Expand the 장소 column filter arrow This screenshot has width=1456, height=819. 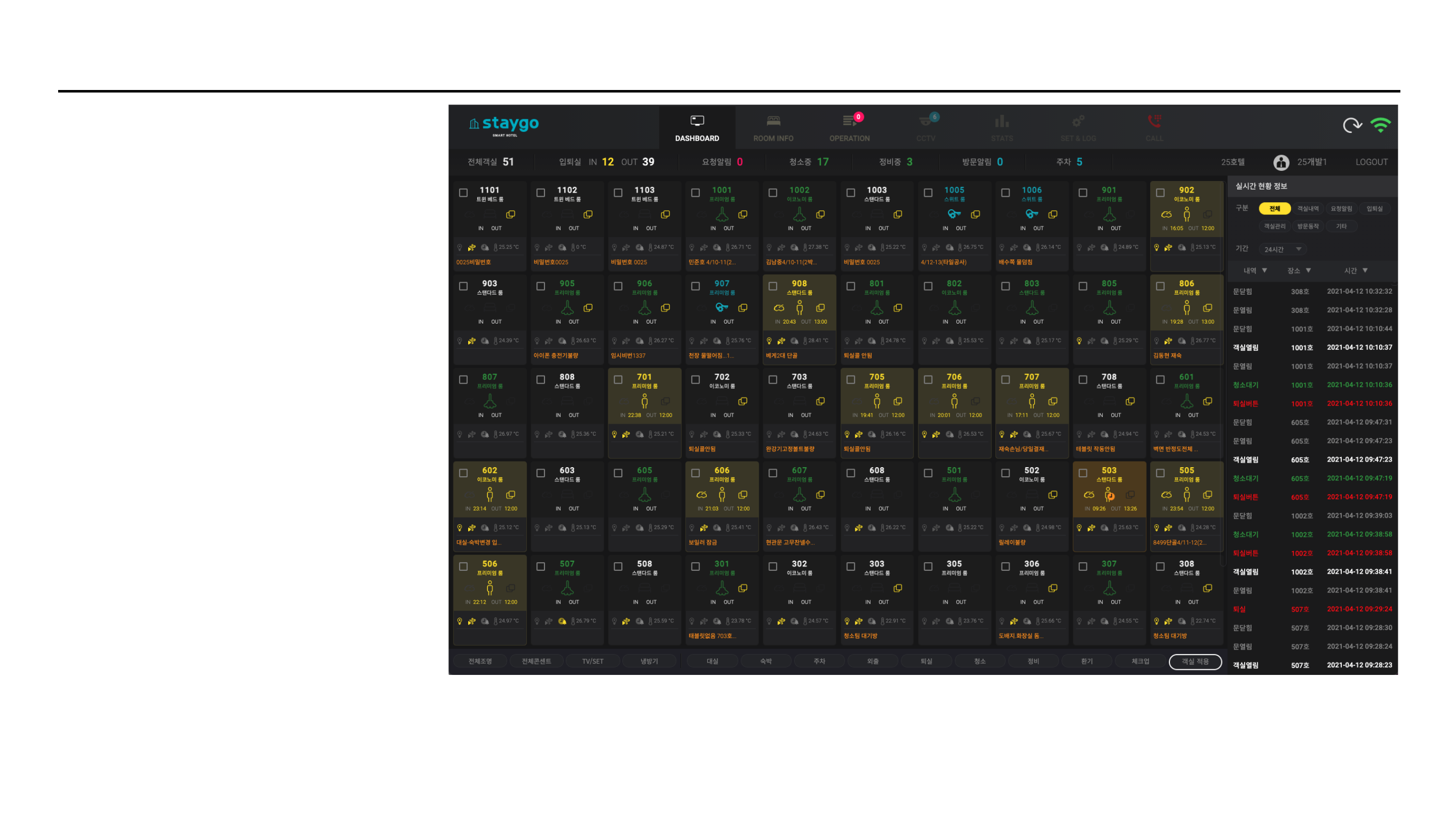coord(1308,271)
